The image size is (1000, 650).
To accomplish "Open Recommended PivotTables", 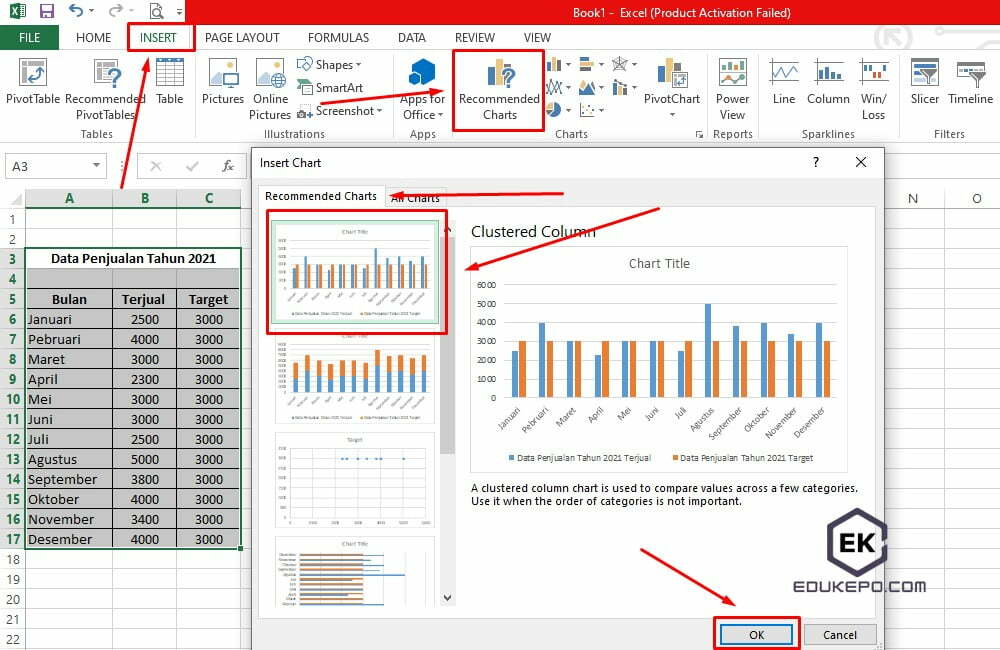I will click(106, 88).
